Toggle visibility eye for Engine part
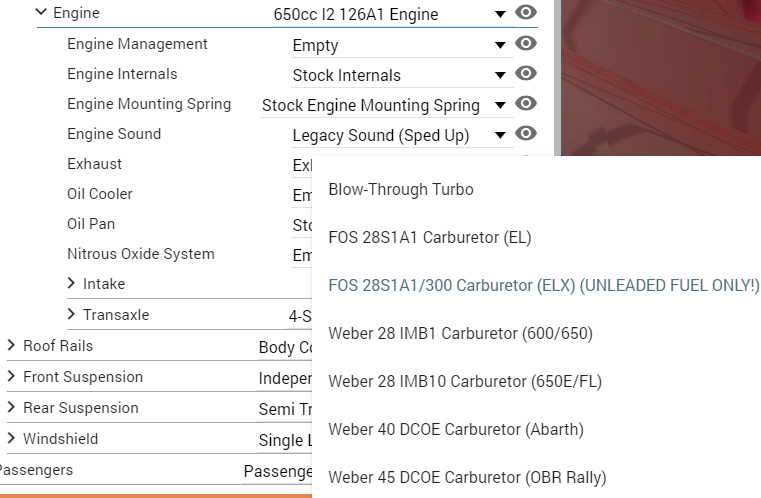Viewport: 761px width, 498px height. point(526,12)
